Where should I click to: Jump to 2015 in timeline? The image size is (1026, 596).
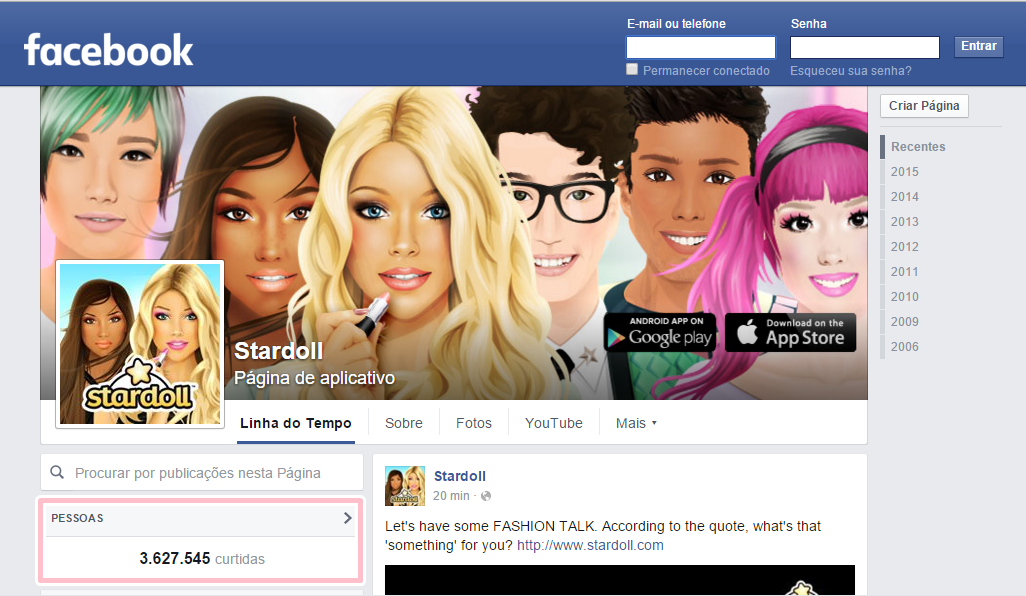[x=904, y=171]
